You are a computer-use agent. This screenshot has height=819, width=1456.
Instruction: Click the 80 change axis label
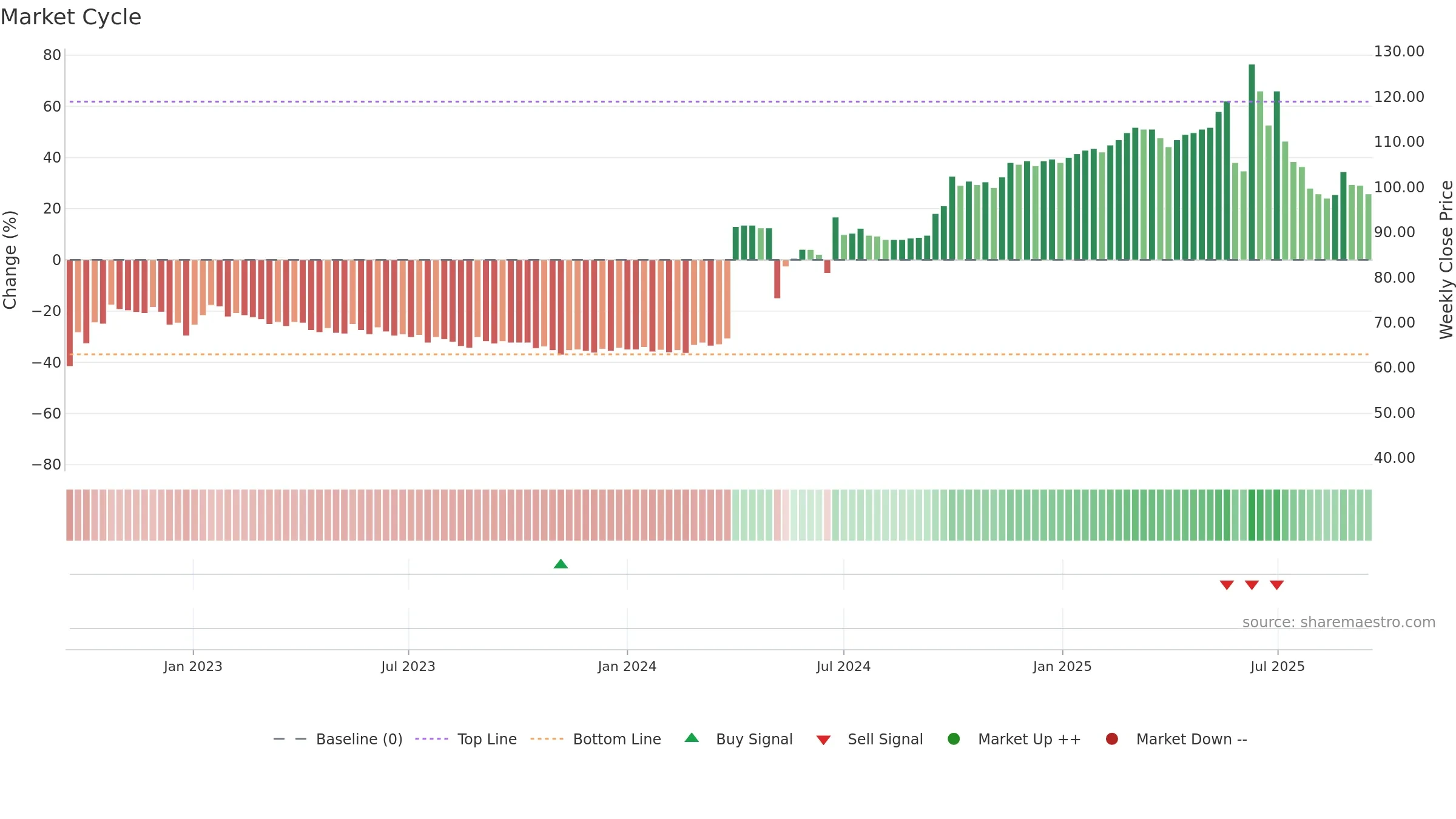click(x=52, y=55)
